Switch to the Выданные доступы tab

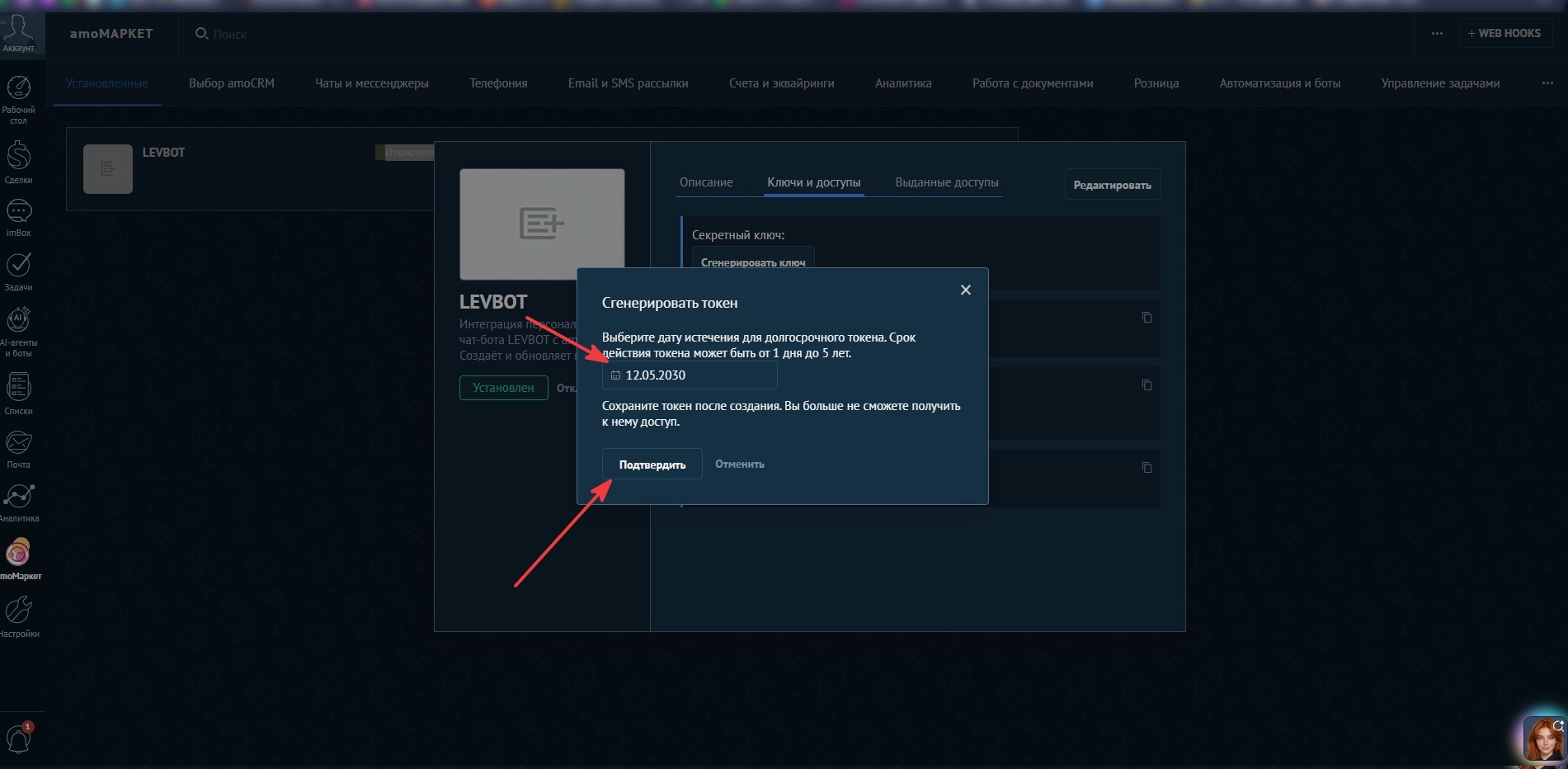[x=947, y=182]
